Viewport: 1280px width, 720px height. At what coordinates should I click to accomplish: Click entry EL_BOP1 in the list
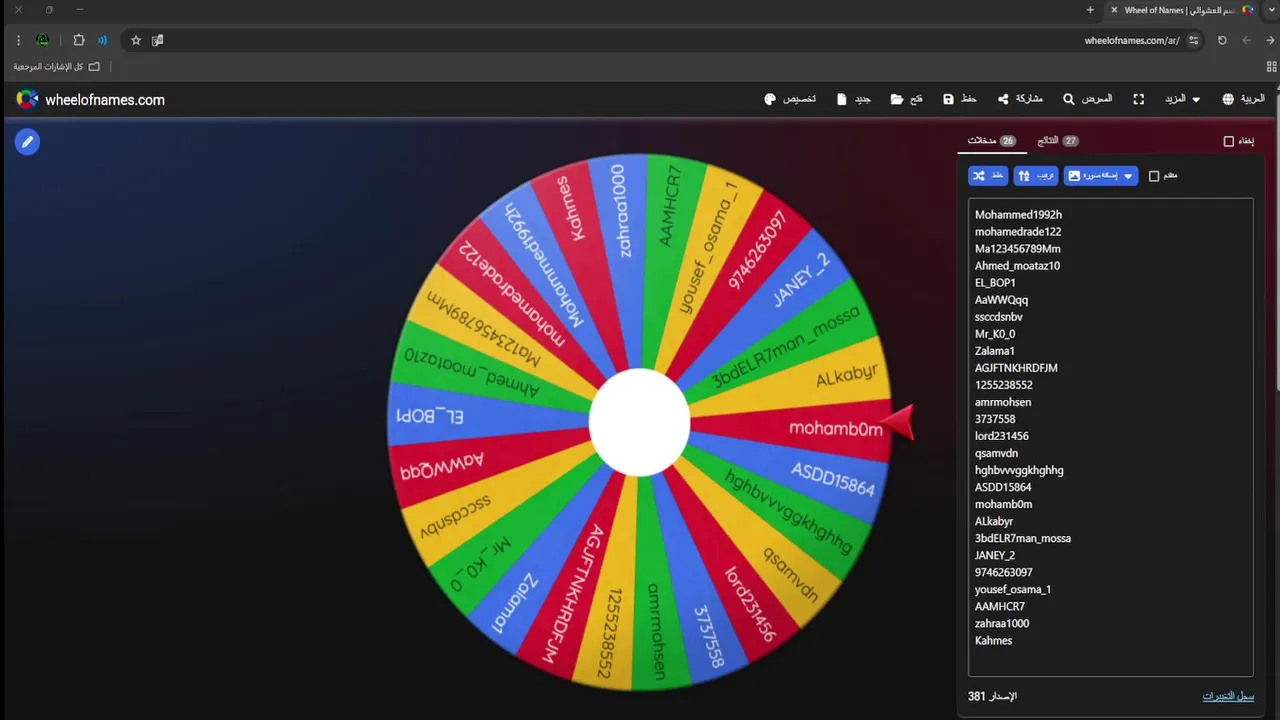[x=995, y=283]
